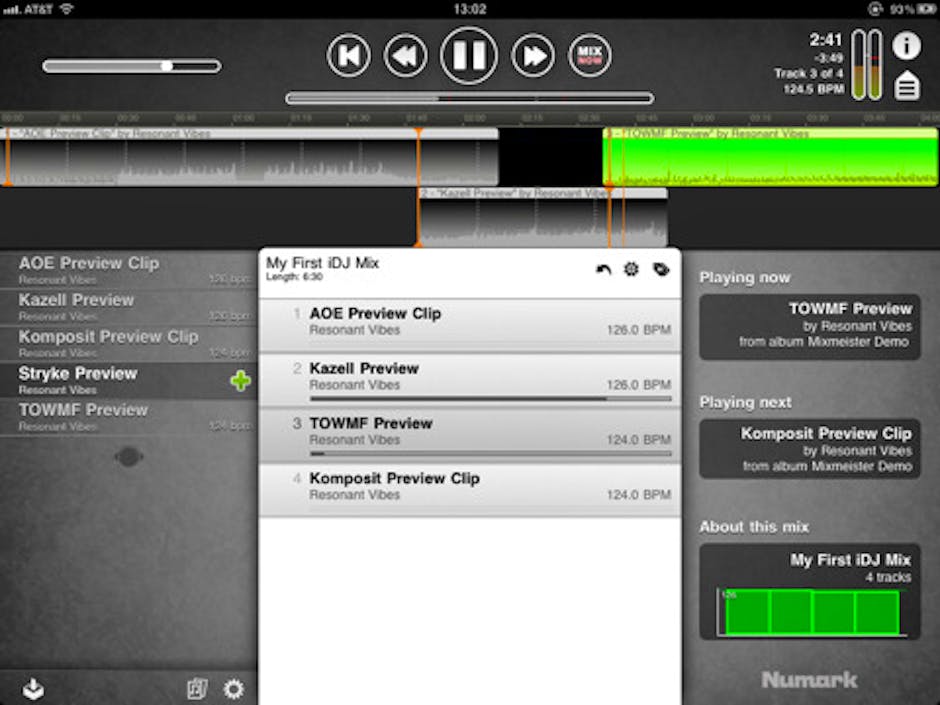The image size is (940, 705).
Task: Open the info icon
Action: point(906,46)
